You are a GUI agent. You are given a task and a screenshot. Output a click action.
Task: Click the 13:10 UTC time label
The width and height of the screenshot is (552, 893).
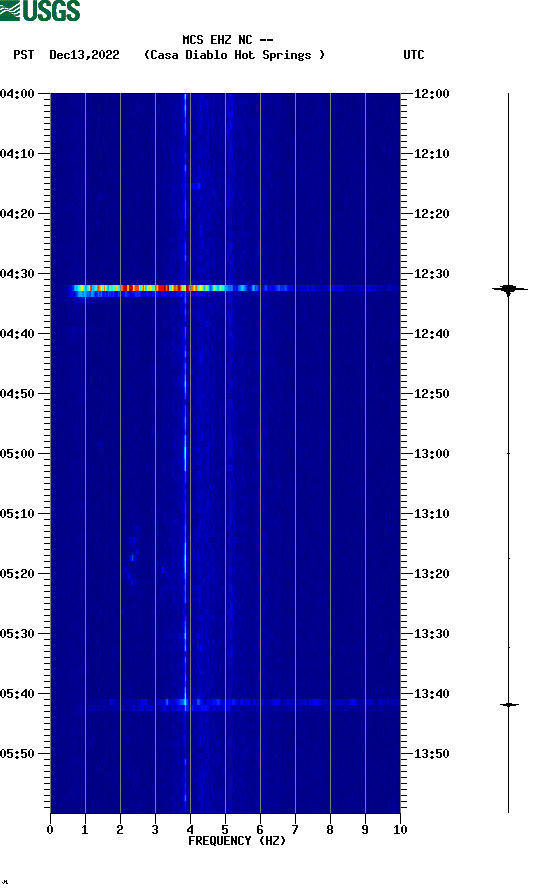point(431,514)
